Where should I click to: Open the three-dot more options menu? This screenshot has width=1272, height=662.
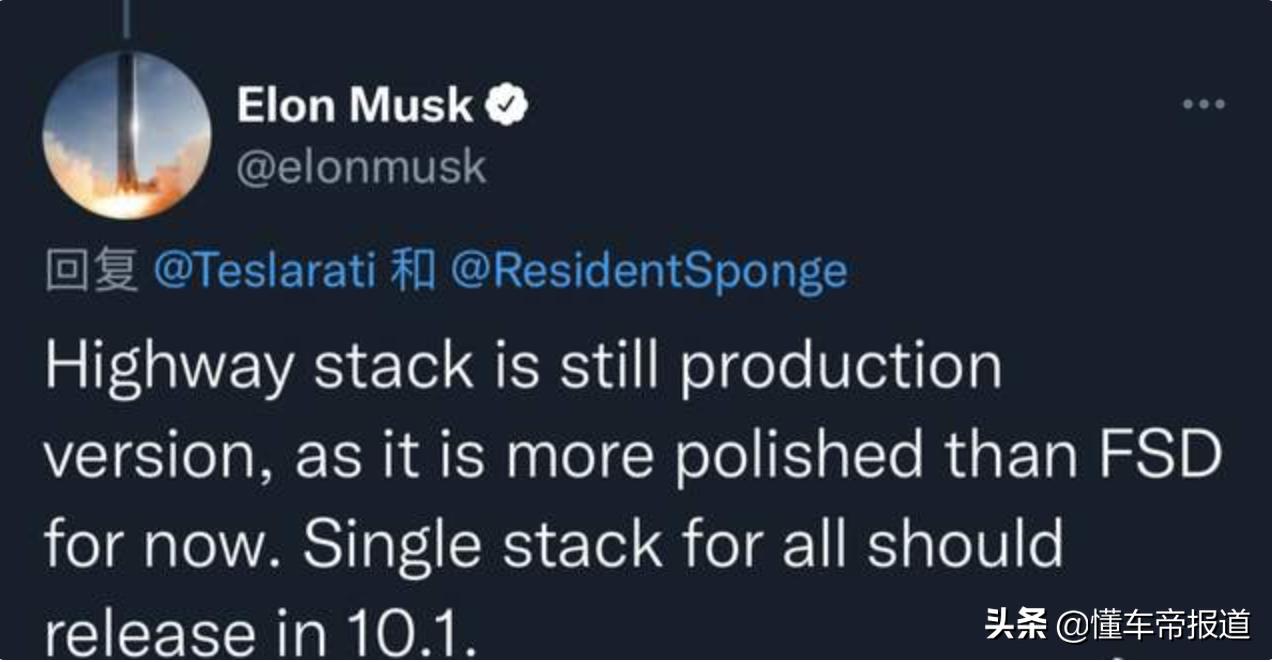[x=1203, y=104]
